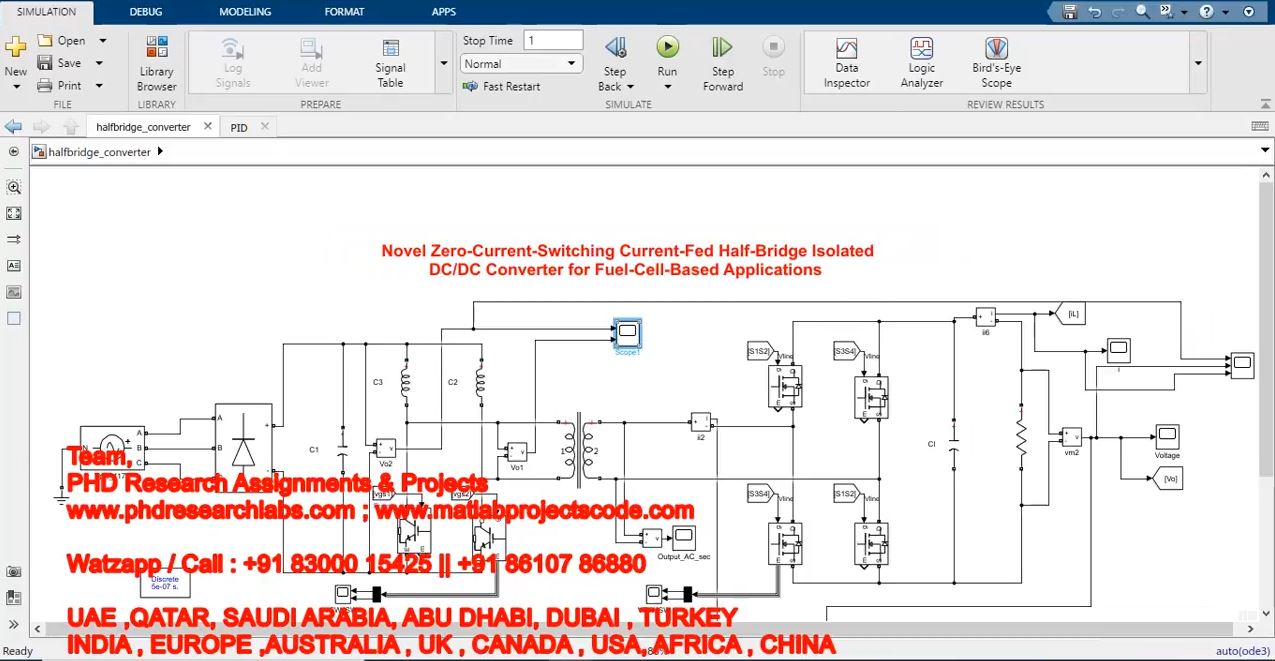
Task: Click Fit to View icon in palette
Action: (x=14, y=213)
